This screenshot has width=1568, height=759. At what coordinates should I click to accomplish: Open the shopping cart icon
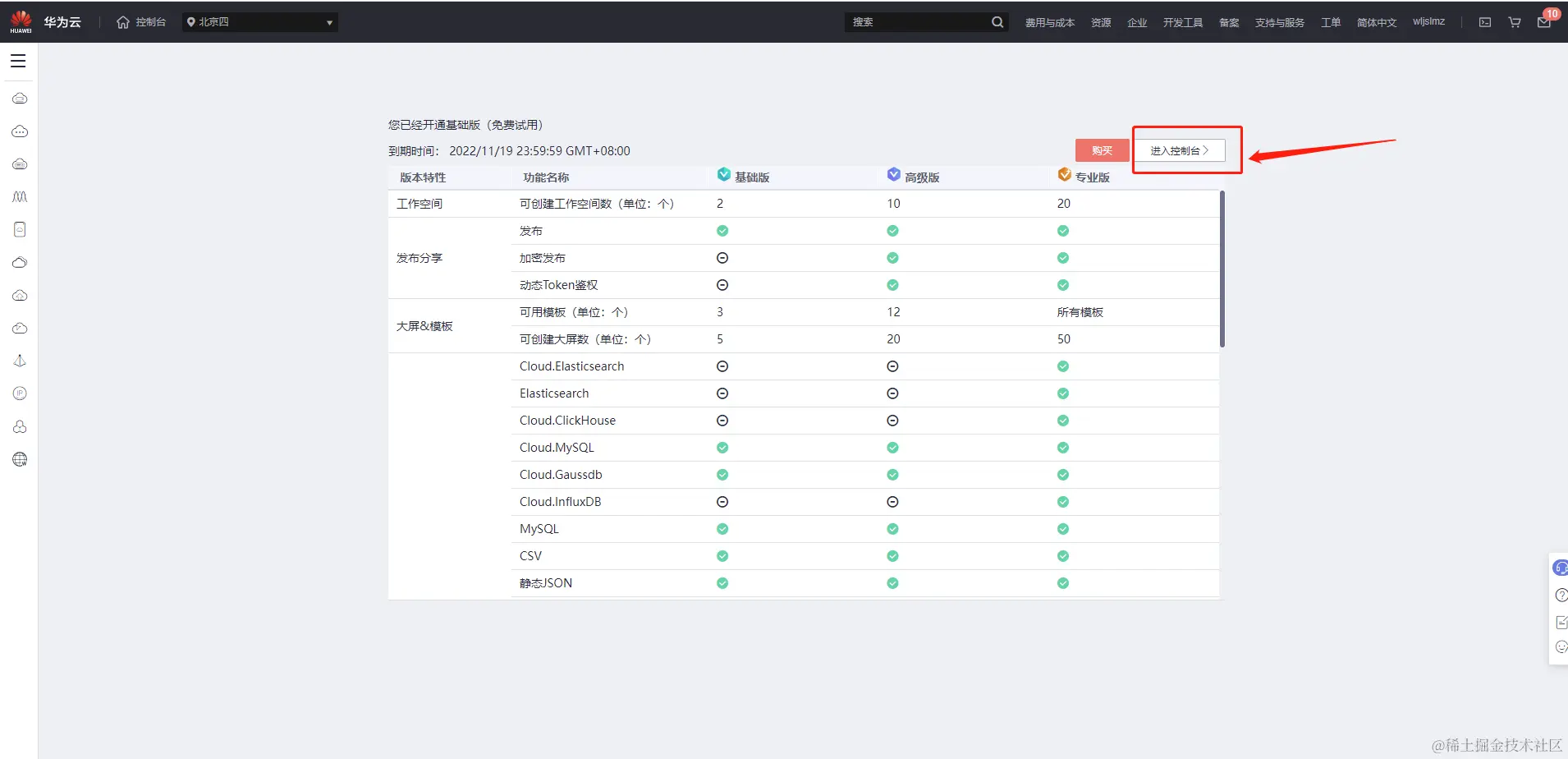click(1515, 22)
